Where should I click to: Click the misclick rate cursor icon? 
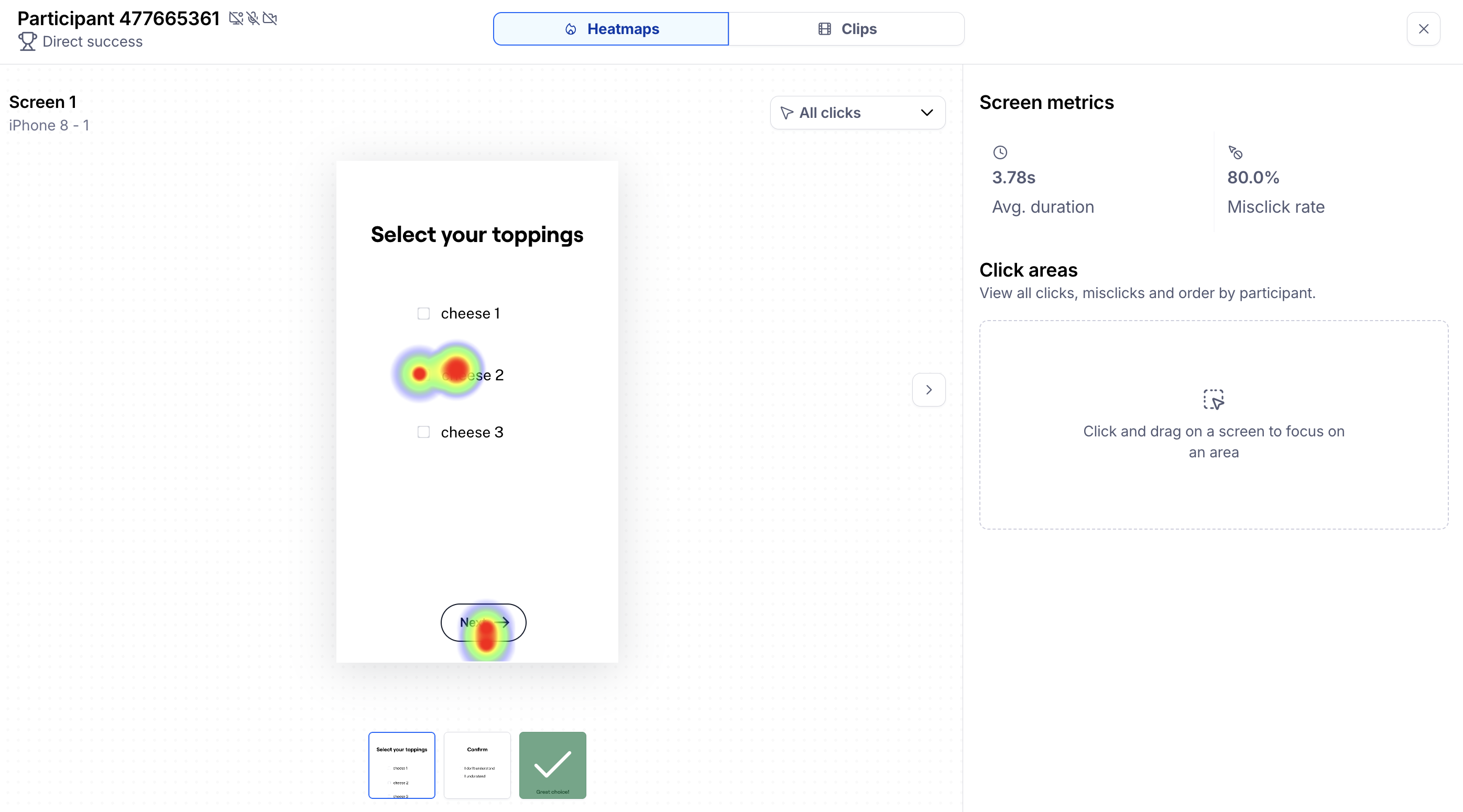click(1235, 152)
